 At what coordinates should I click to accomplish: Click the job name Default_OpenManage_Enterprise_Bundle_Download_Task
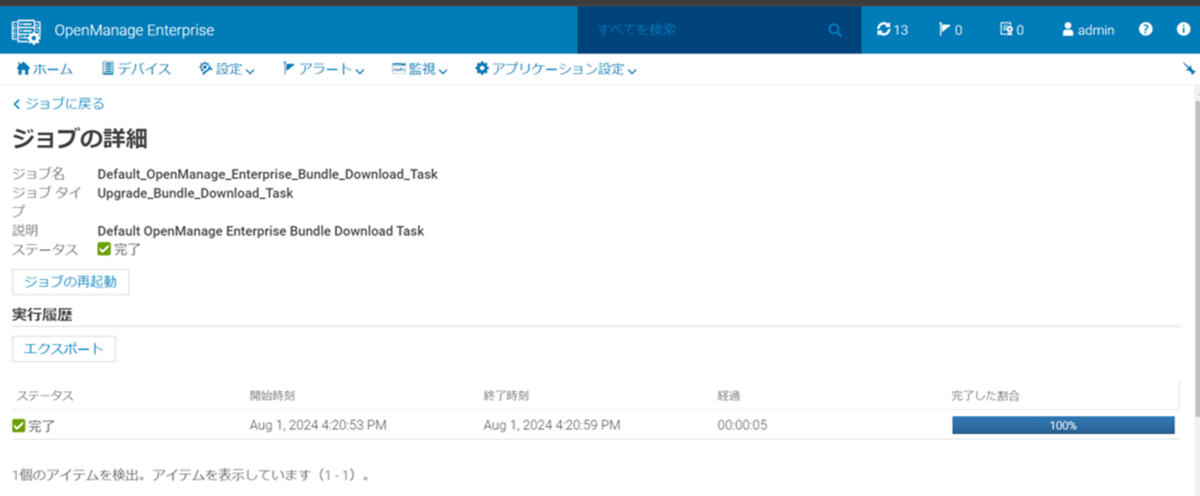pos(267,174)
